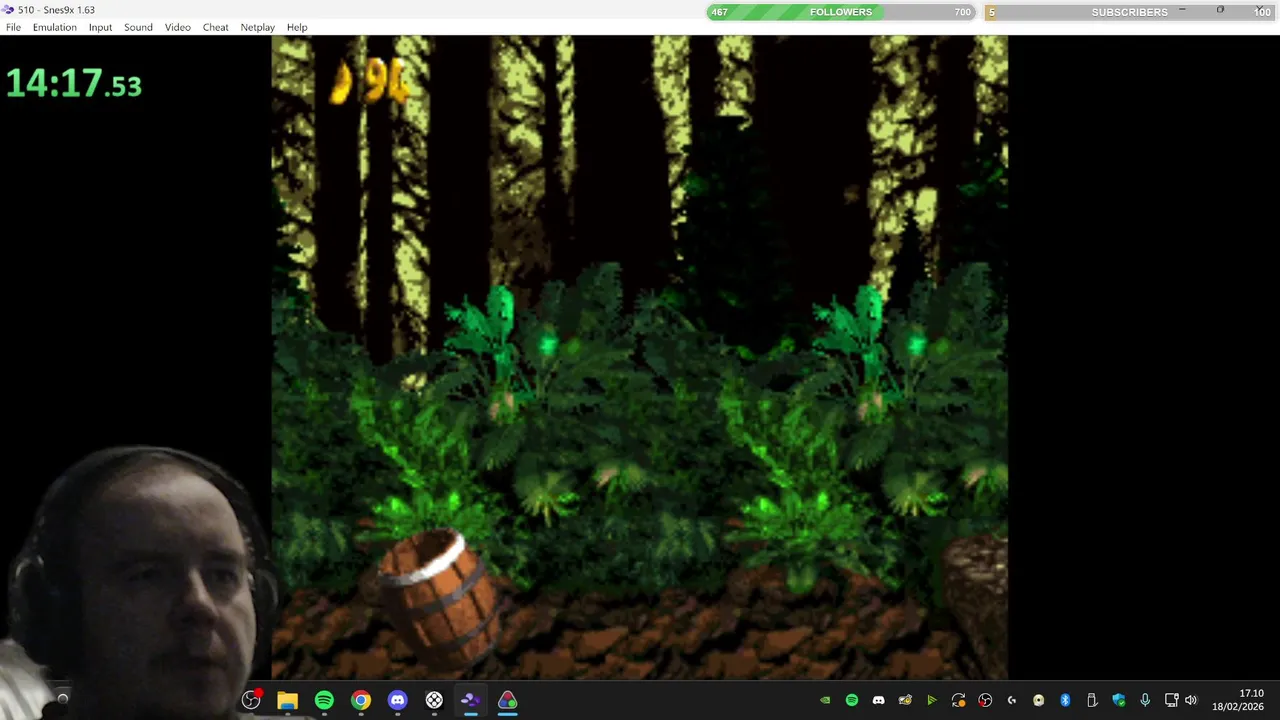1280x720 pixels.
Task: Open the Emulation menu
Action: (54, 27)
